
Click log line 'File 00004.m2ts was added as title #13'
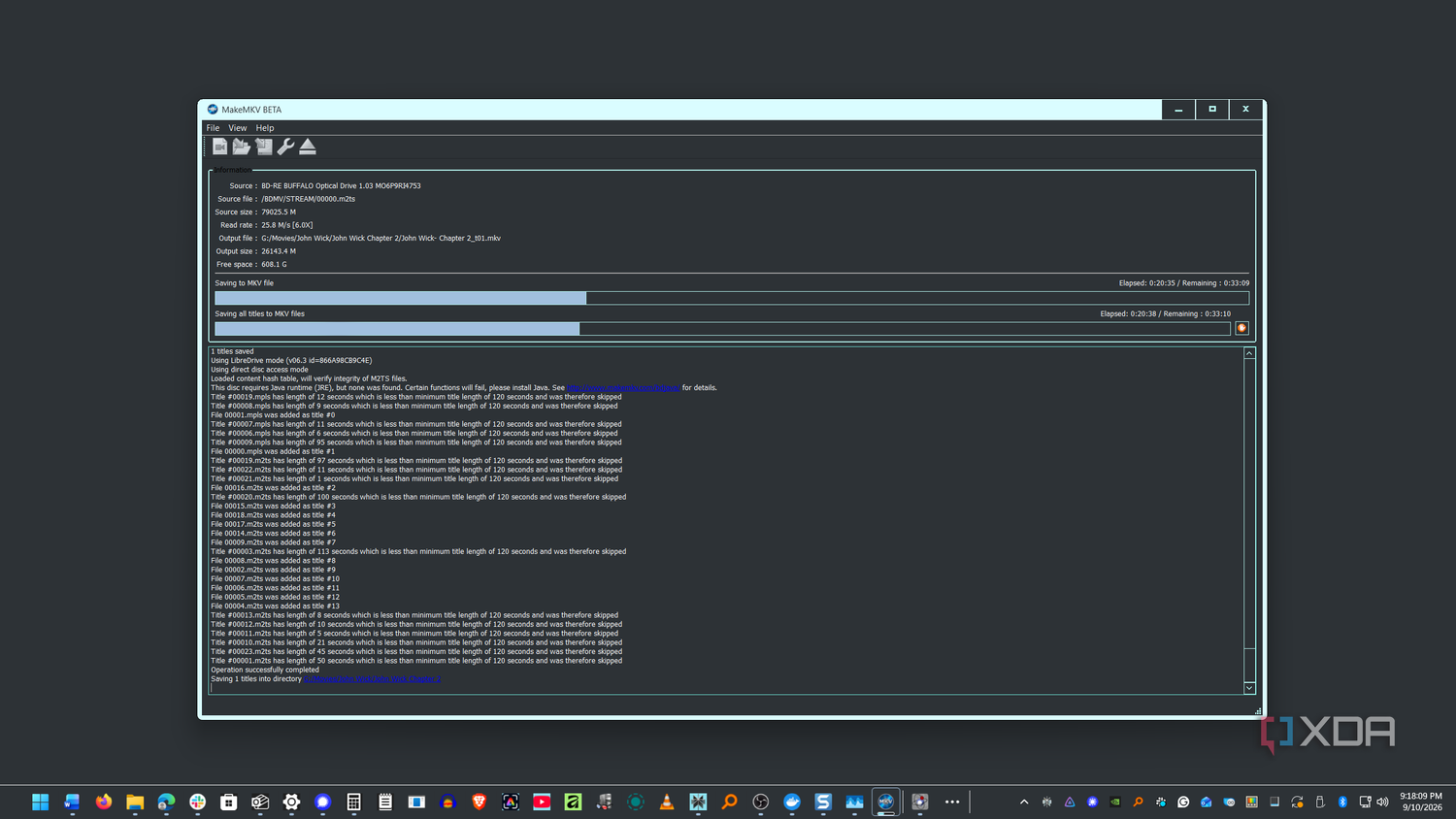pos(275,606)
